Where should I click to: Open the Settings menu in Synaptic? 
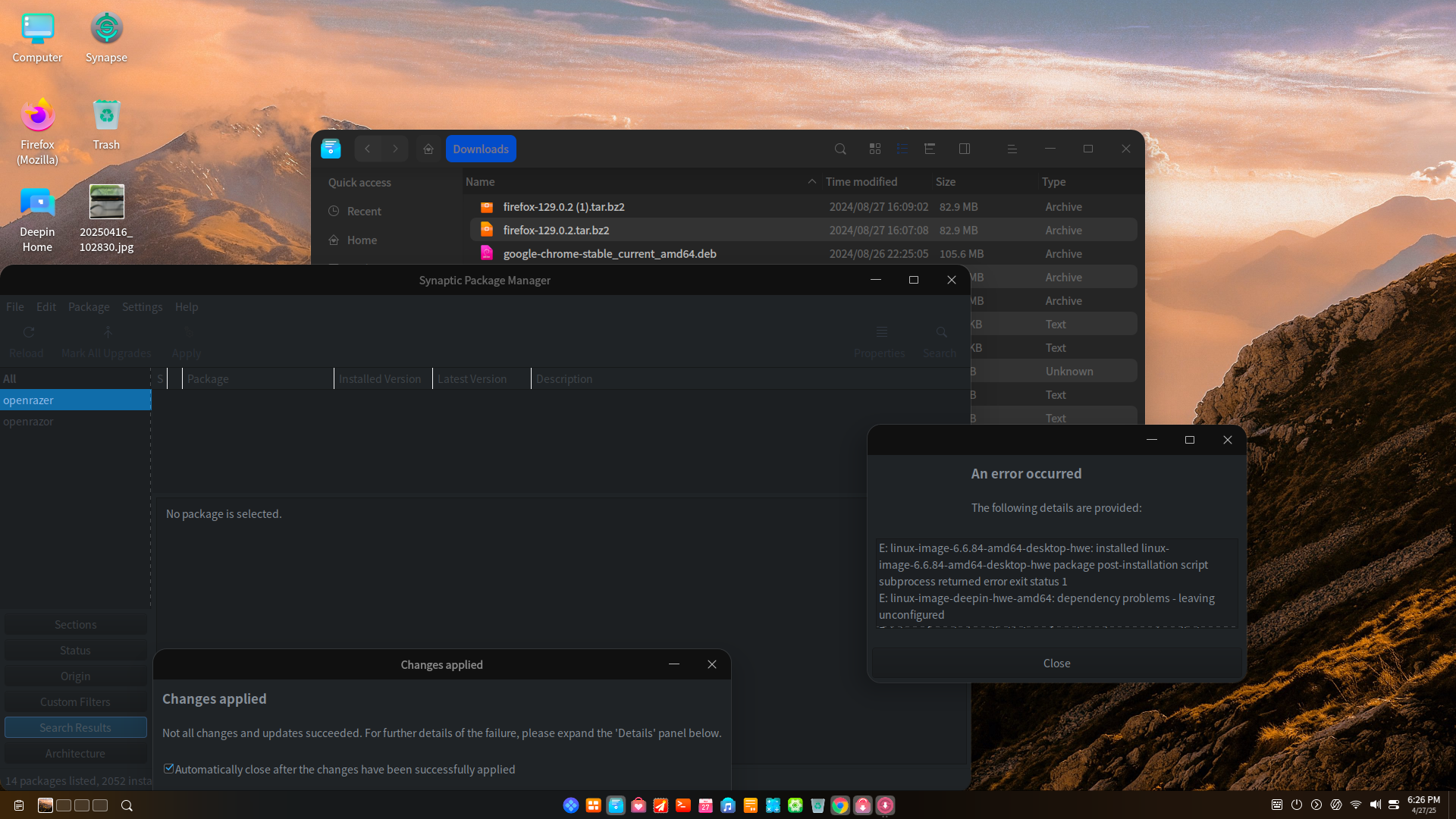click(x=143, y=307)
